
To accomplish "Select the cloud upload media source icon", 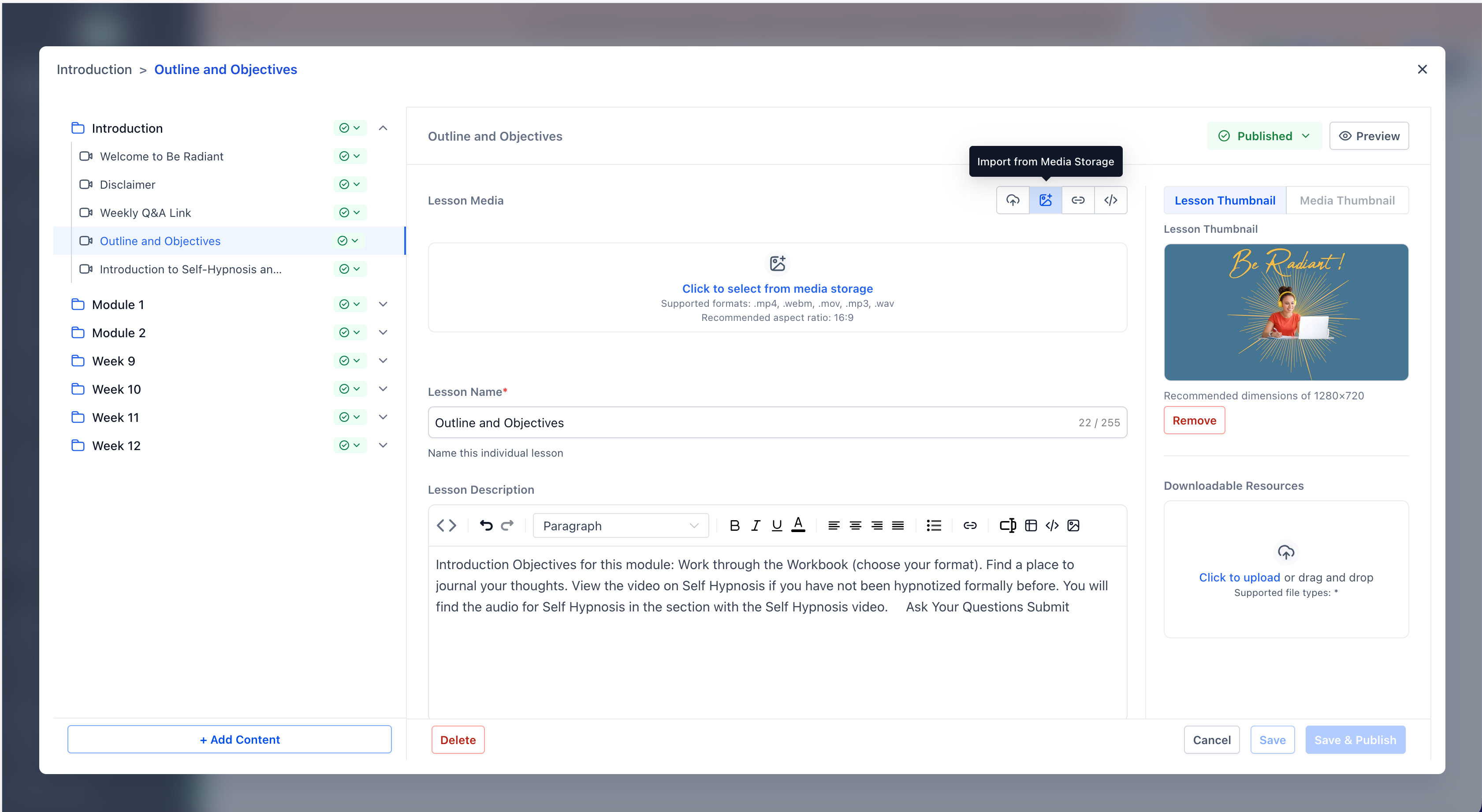I will (x=1012, y=200).
